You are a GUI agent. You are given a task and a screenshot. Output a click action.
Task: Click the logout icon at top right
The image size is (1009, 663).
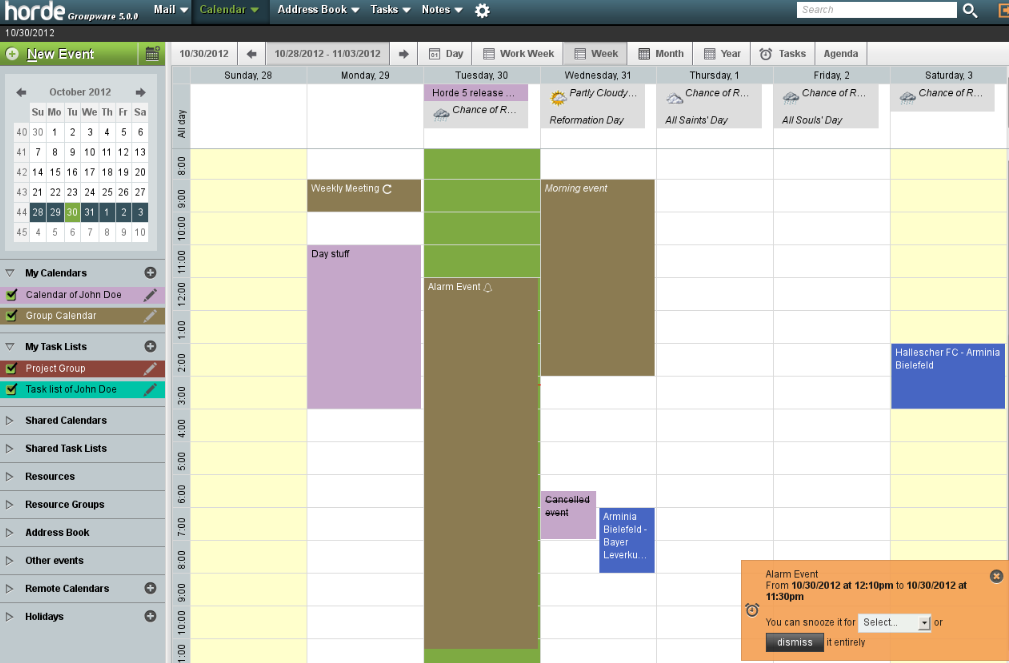[x=1002, y=10]
